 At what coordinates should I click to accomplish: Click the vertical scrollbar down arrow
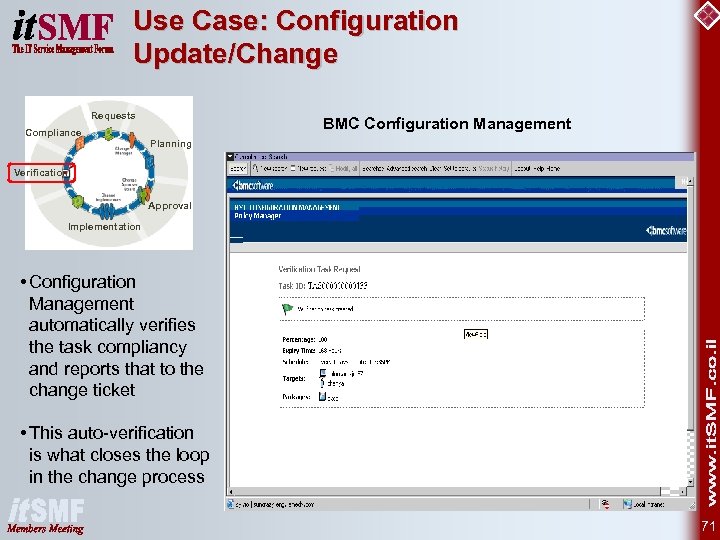pyautogui.click(x=690, y=482)
